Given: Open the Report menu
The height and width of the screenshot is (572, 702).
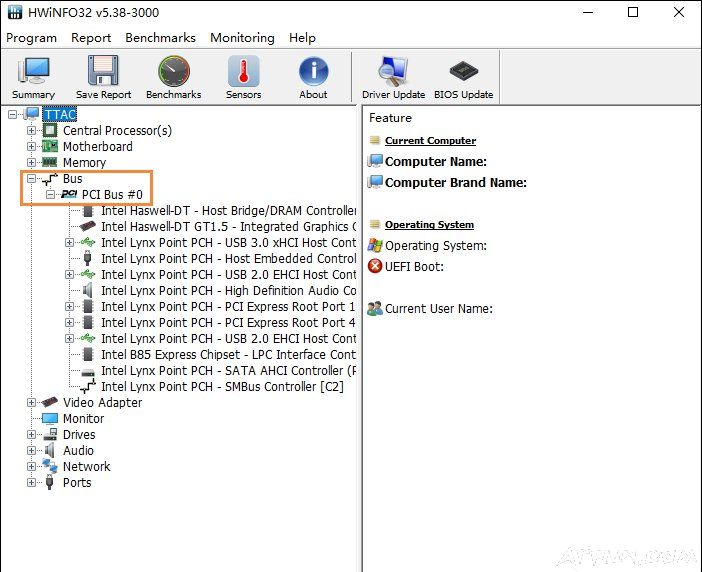Looking at the screenshot, I should 91,38.
